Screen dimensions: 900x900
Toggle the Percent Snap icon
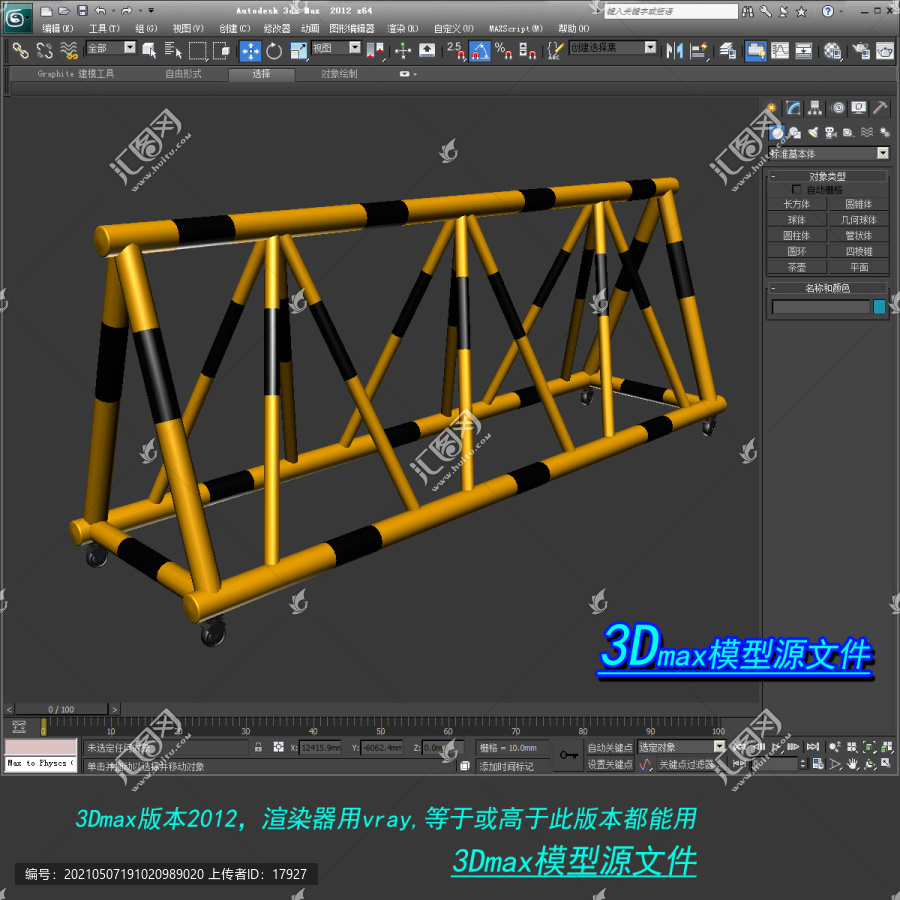[x=503, y=51]
